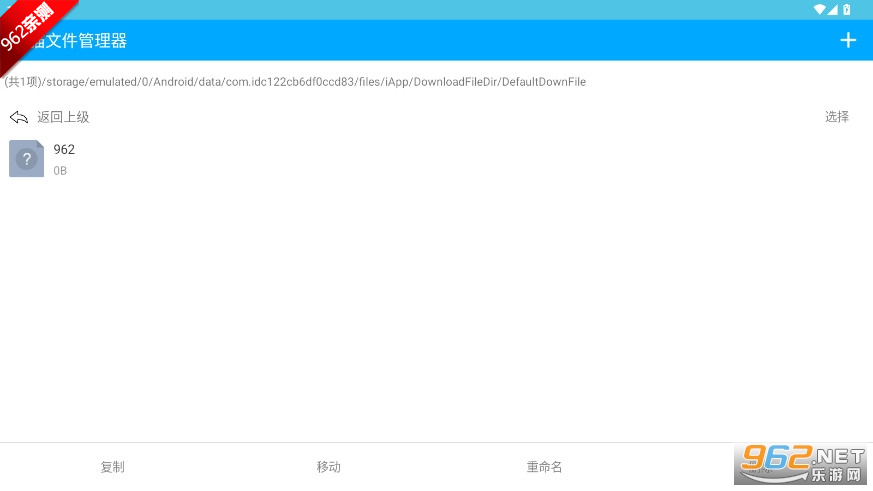
Task: Go up with 返回上级 label
Action: [63, 117]
